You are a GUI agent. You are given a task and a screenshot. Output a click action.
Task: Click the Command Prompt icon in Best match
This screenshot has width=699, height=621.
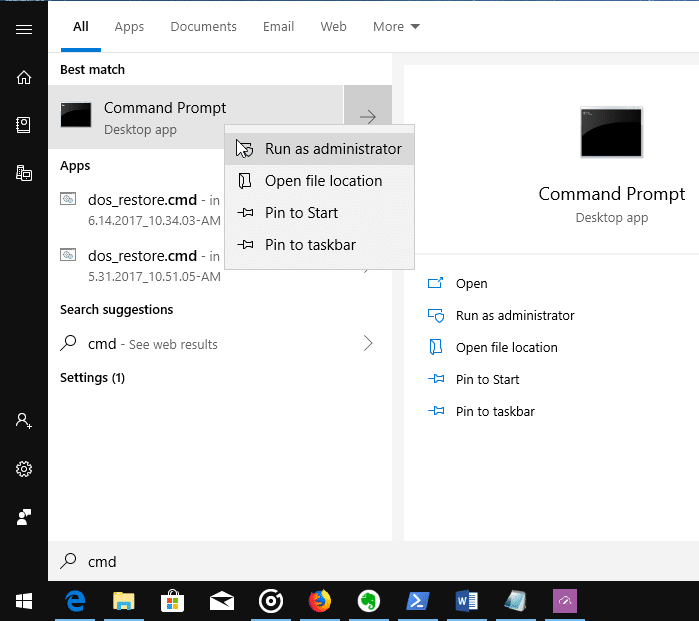76,115
